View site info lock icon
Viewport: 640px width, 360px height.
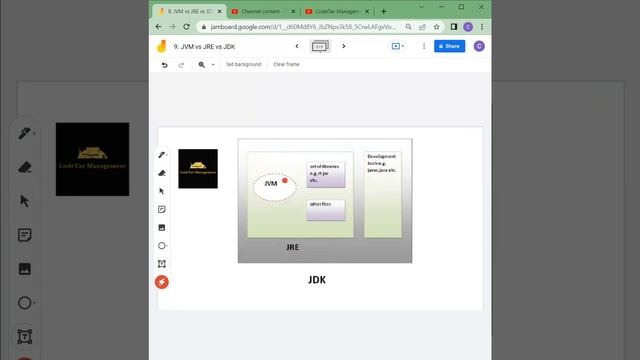click(204, 27)
